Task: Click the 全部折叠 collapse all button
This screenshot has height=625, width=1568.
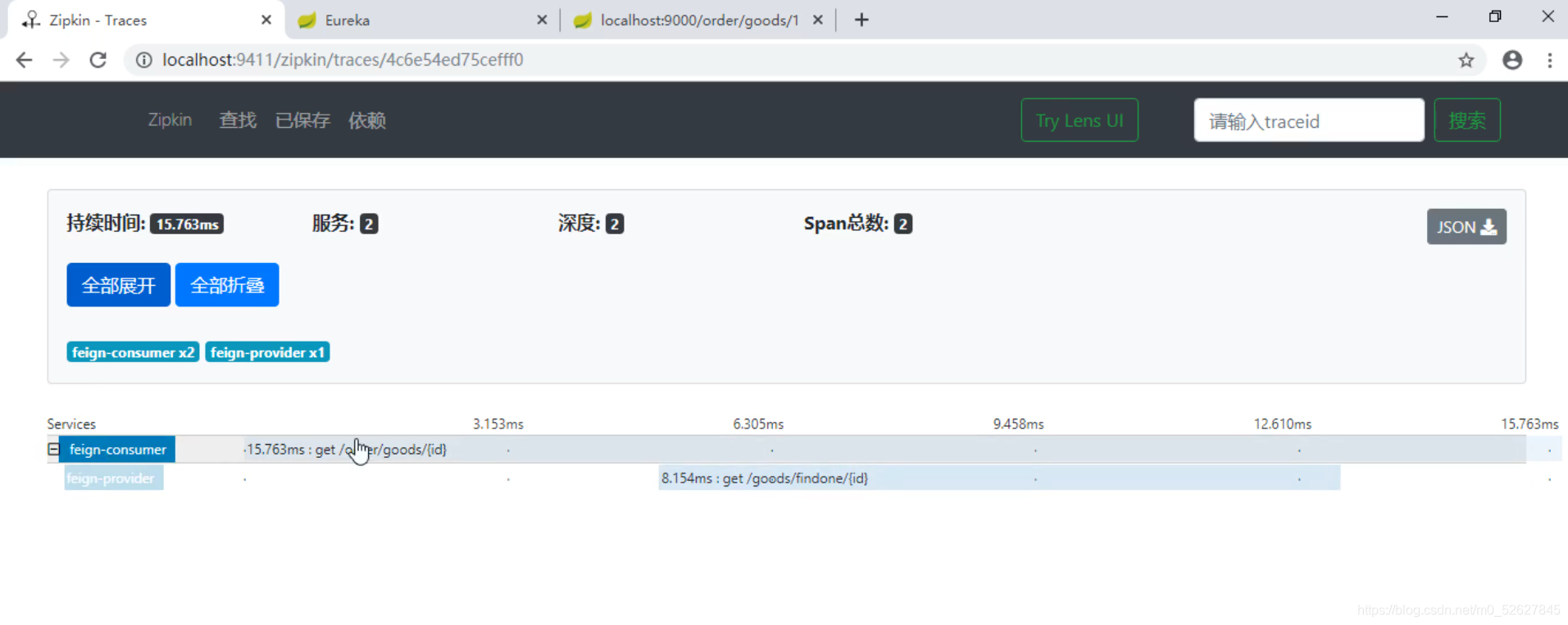Action: (x=227, y=285)
